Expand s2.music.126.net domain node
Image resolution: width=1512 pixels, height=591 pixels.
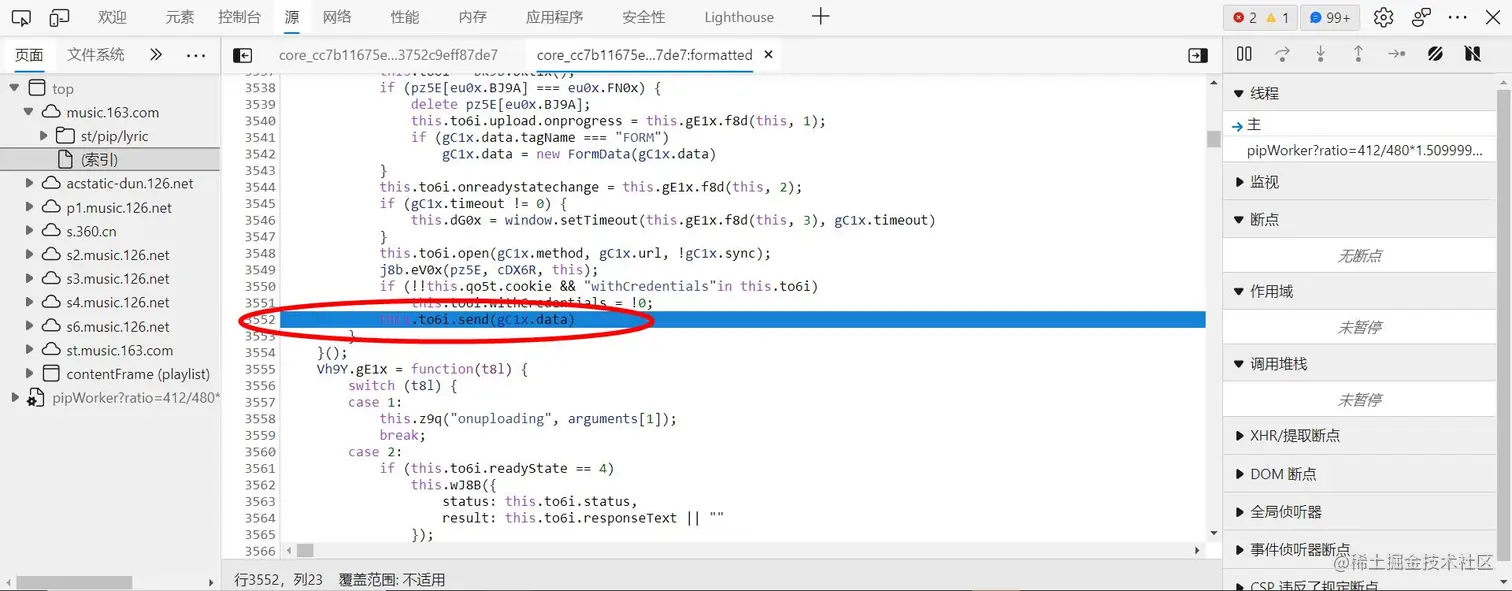[29, 255]
